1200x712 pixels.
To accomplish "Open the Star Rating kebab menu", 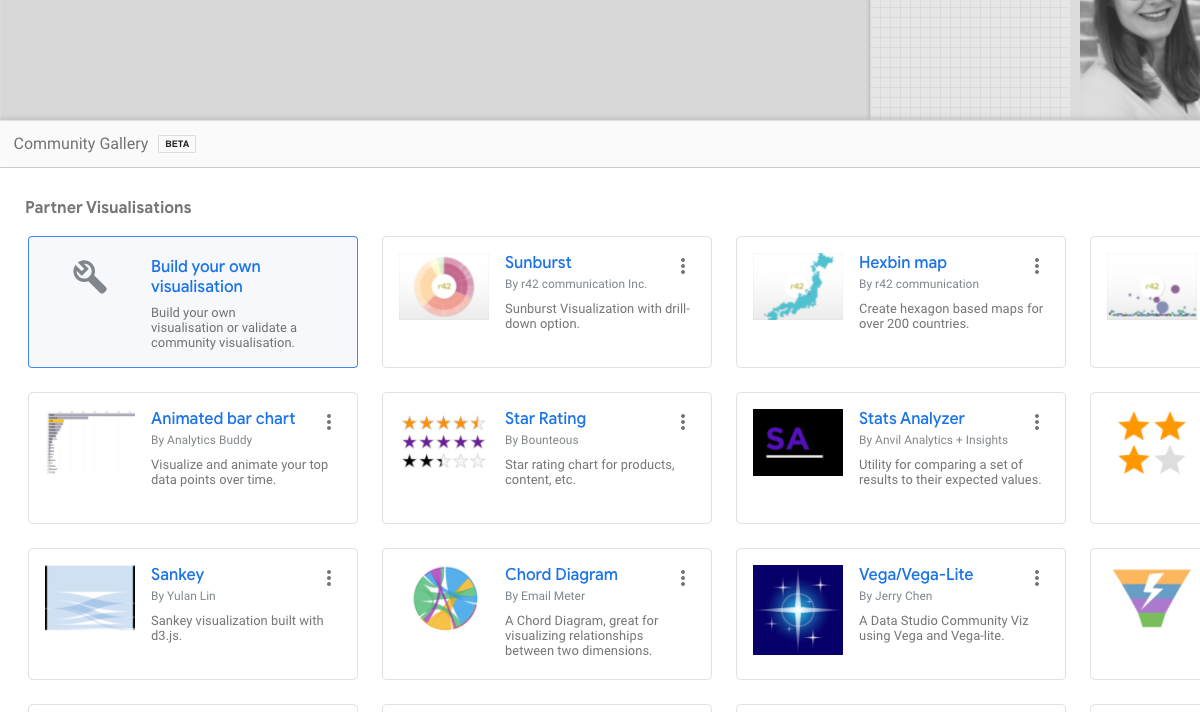I will [683, 422].
